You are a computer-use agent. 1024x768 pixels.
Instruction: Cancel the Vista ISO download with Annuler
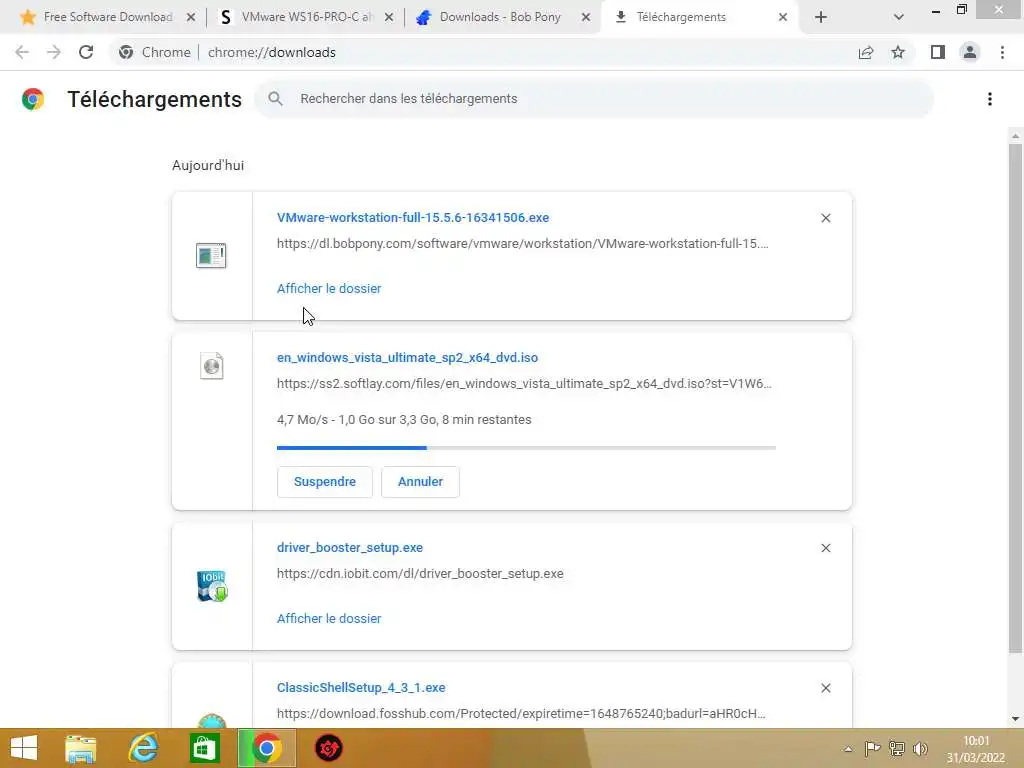pyautogui.click(x=420, y=482)
